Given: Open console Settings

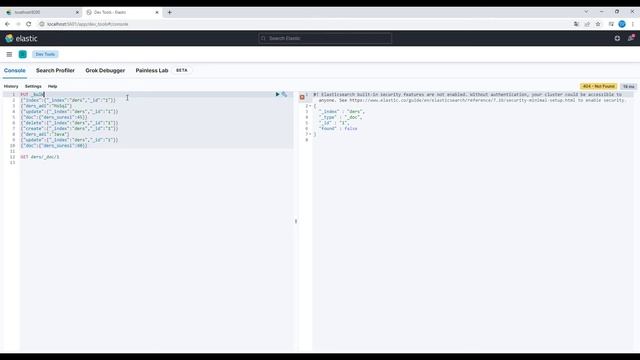Looking at the screenshot, I should [33, 86].
